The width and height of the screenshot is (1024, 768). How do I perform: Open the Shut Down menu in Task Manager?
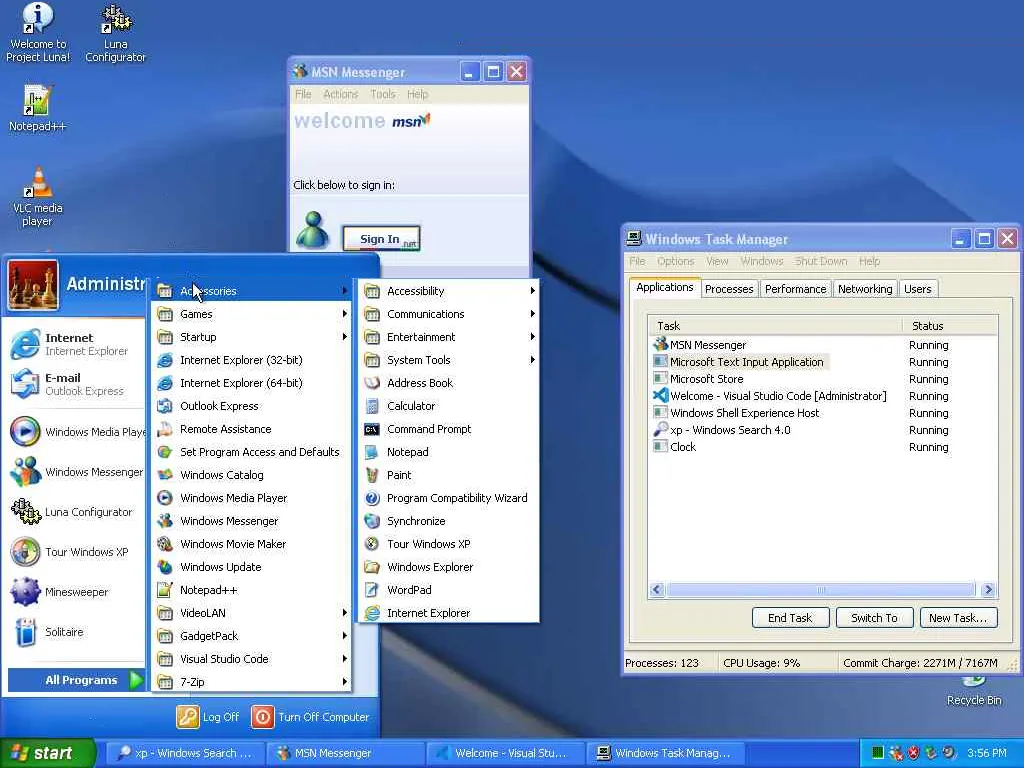click(821, 261)
